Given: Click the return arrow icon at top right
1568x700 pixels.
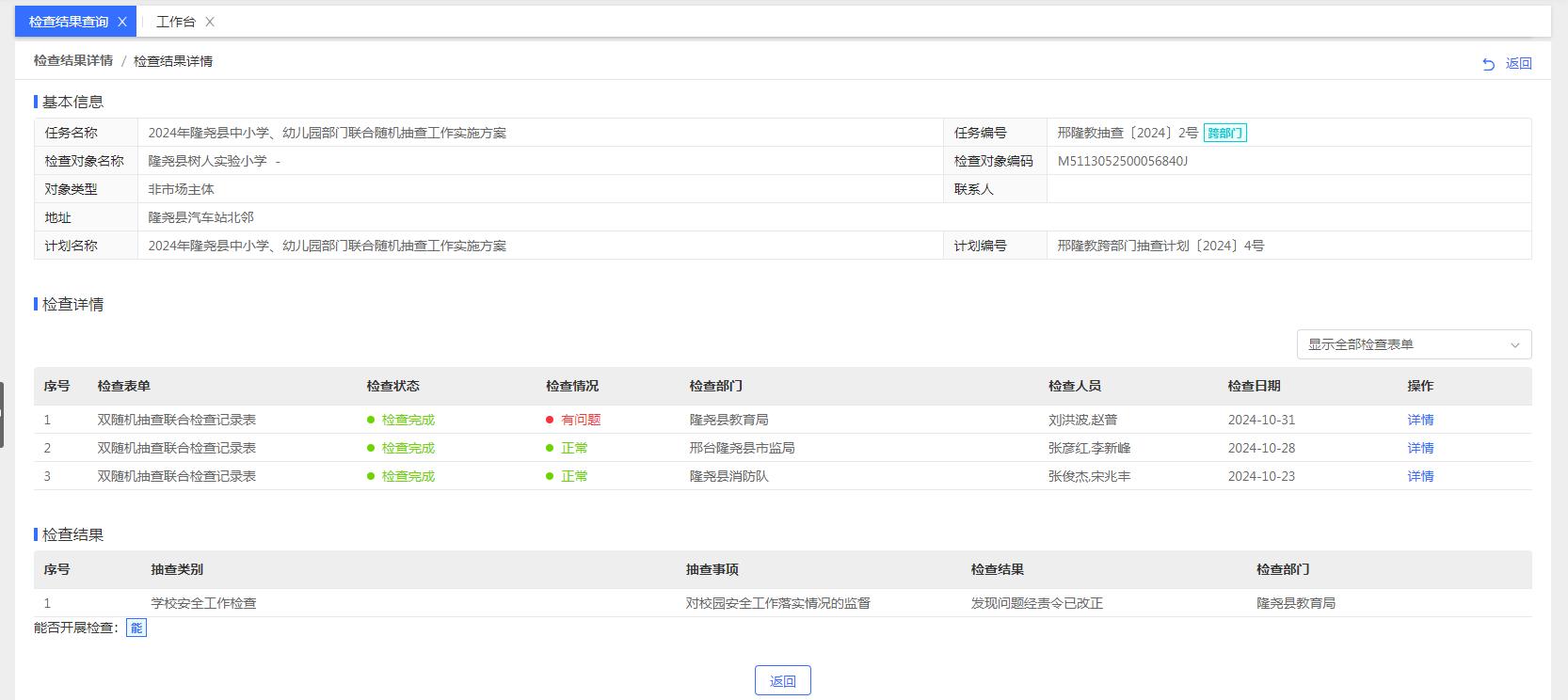Looking at the screenshot, I should tap(1488, 64).
